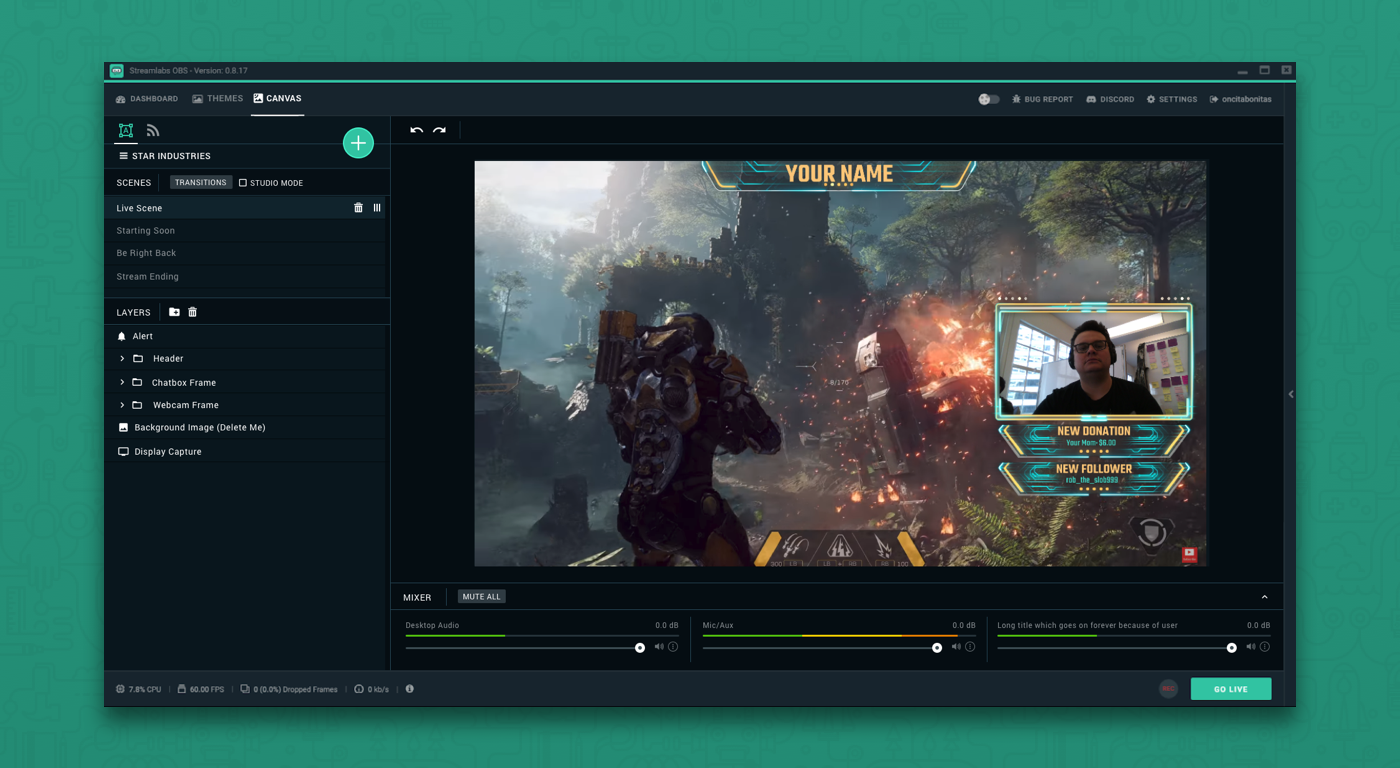Select the Background Image (Delete Me) layer

[x=245, y=427]
